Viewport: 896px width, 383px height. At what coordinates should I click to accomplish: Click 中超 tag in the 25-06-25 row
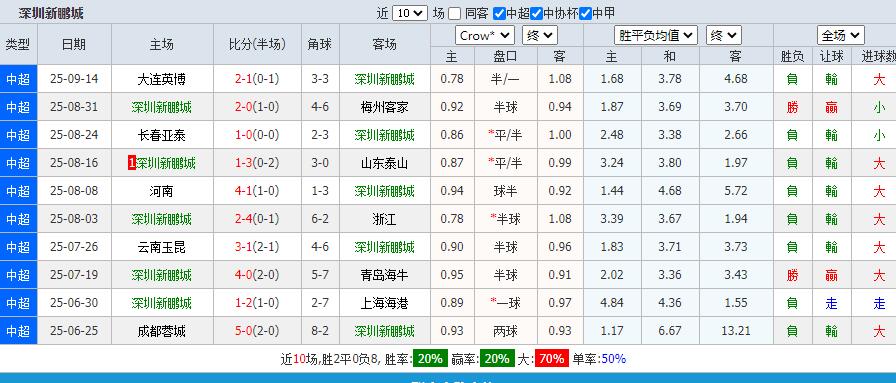click(18, 331)
